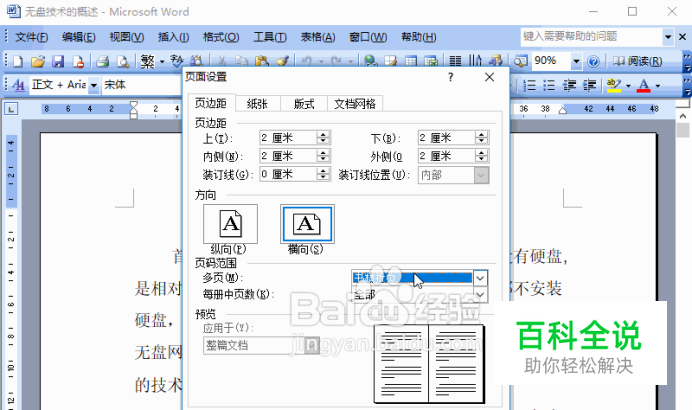Viewport: 692px width, 410px height.
Task: Apply bulleted list formatting
Action: (549, 85)
